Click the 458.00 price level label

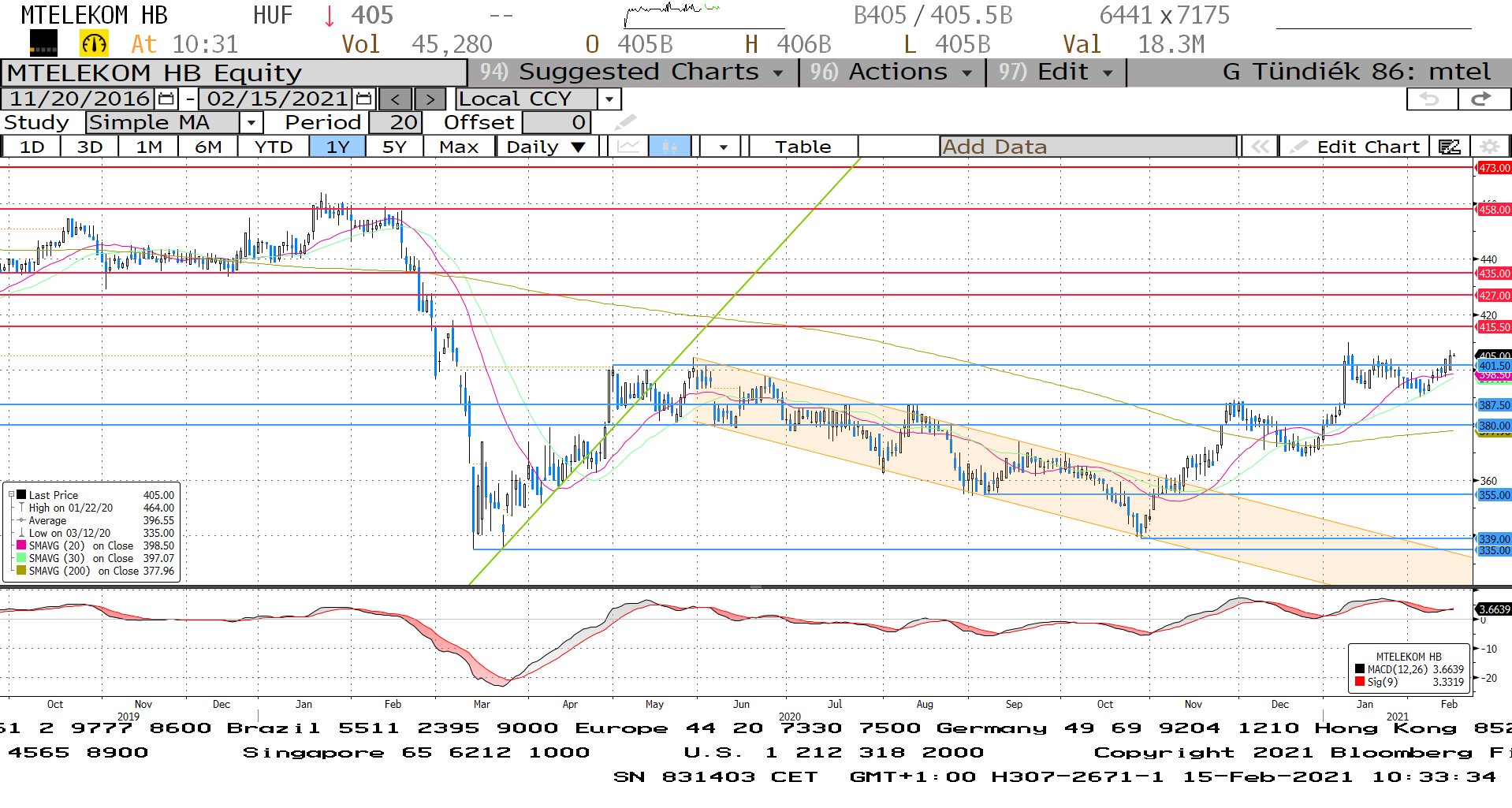[x=1494, y=210]
